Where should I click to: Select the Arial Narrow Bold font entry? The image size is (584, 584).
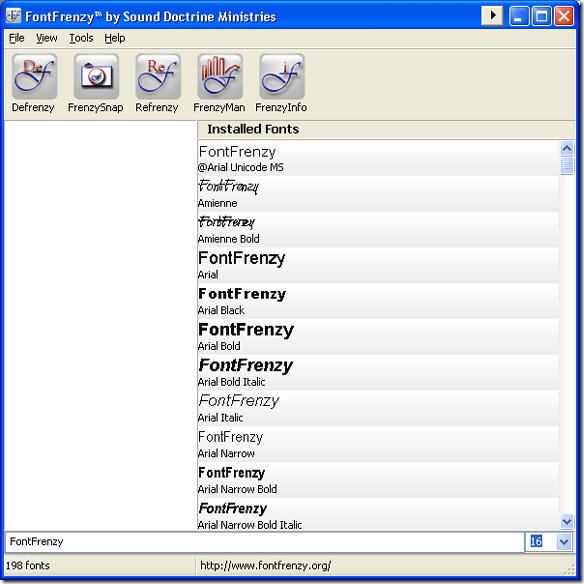[378, 480]
